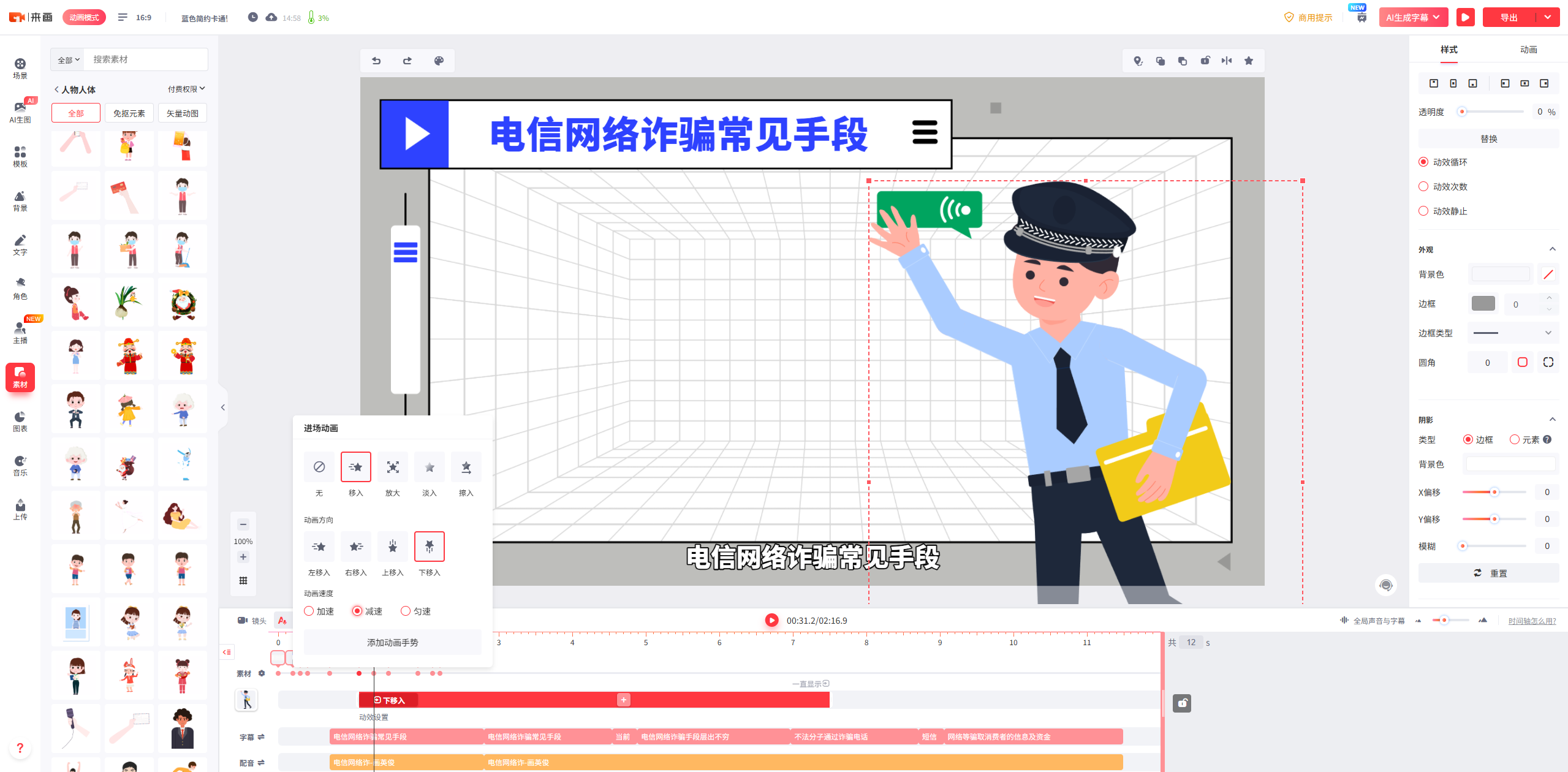Select the 放大 zoom-in entrance animation

[x=392, y=467]
